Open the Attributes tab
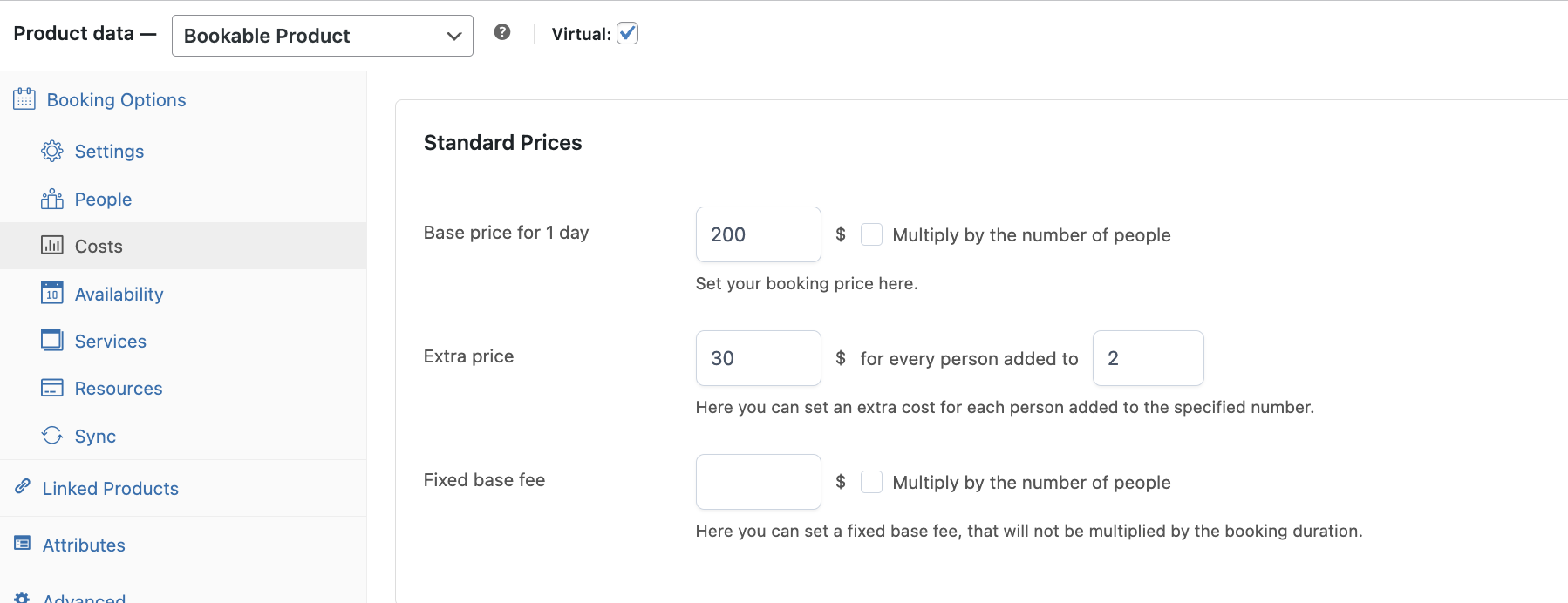 tap(84, 545)
